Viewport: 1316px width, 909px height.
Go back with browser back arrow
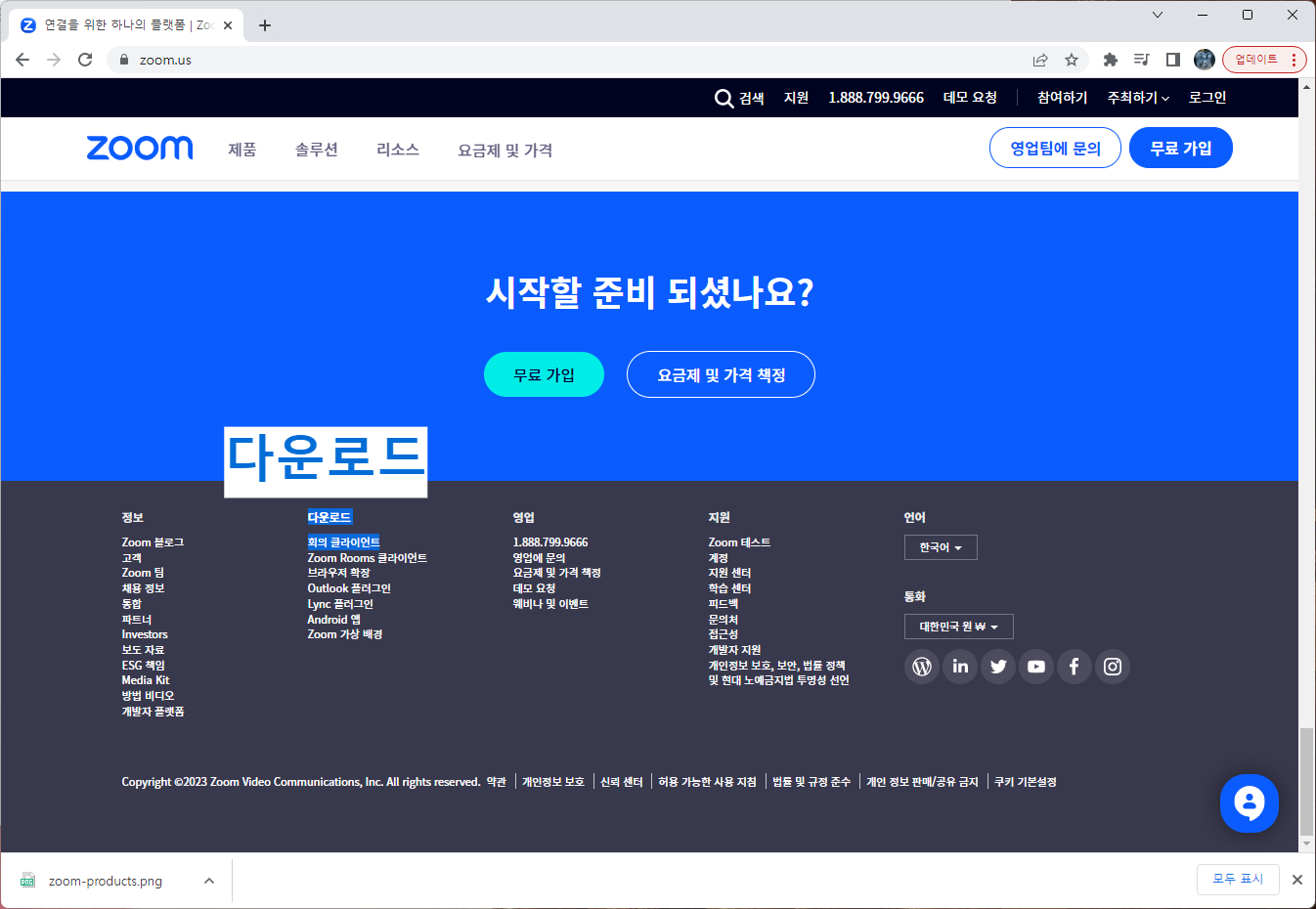point(22,60)
